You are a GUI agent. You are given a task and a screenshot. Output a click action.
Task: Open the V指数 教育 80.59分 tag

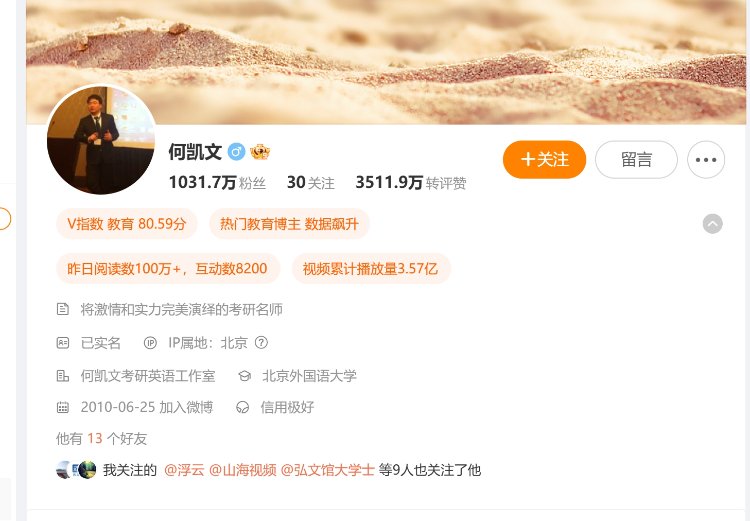126,224
